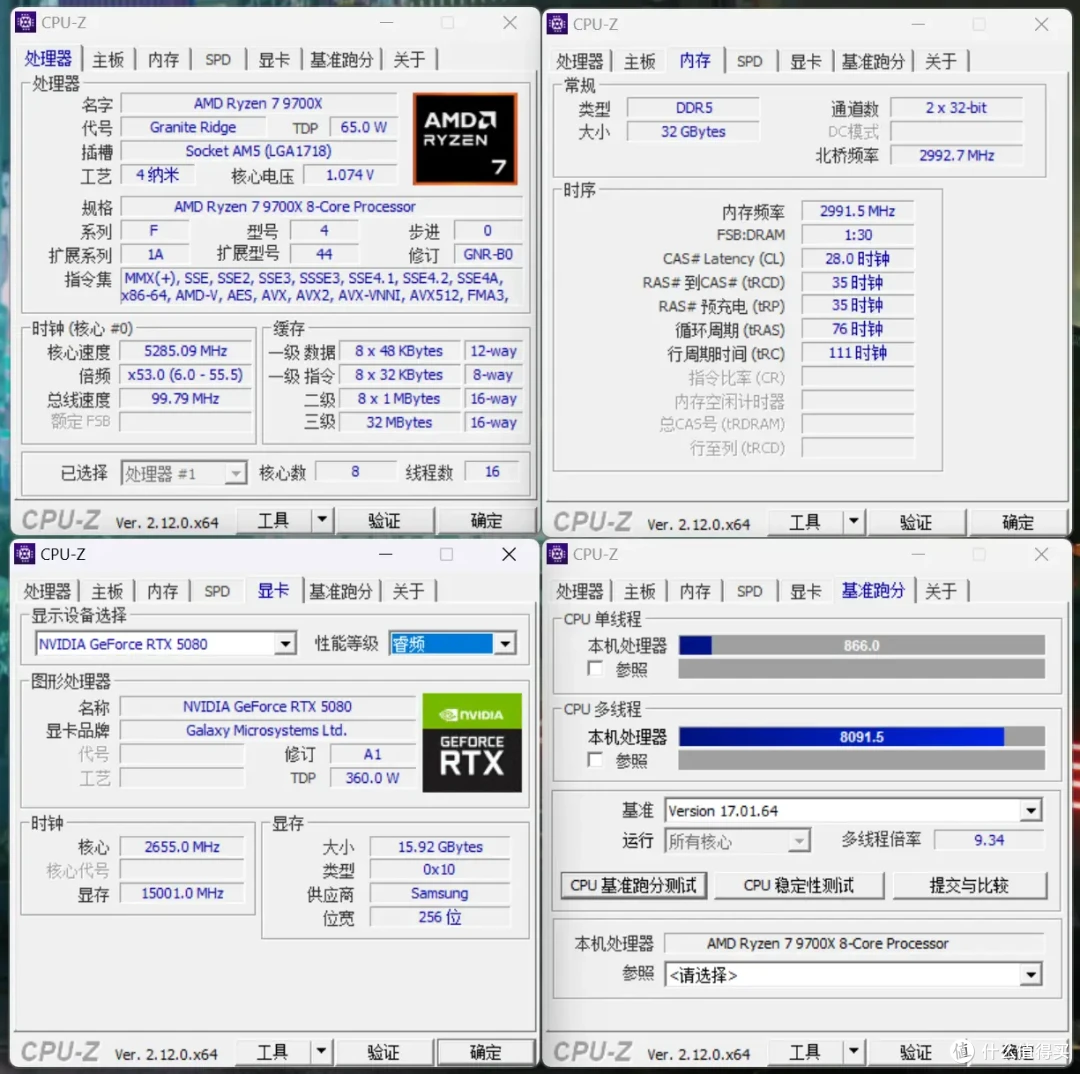Image resolution: width=1080 pixels, height=1074 pixels.
Task: Minimize the processor CPU-Z window
Action: [x=386, y=23]
